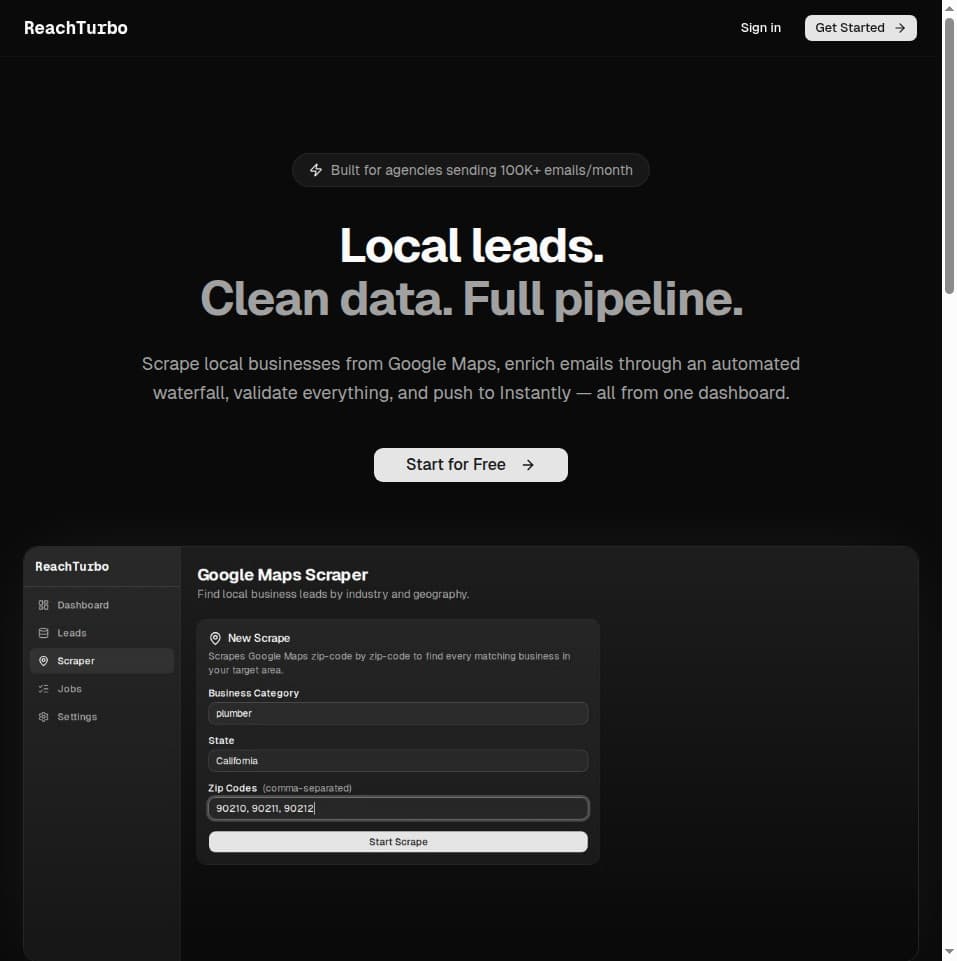This screenshot has height=961, width=957.
Task: Click the ReachTurbo sidebar logo
Action: [x=72, y=566]
